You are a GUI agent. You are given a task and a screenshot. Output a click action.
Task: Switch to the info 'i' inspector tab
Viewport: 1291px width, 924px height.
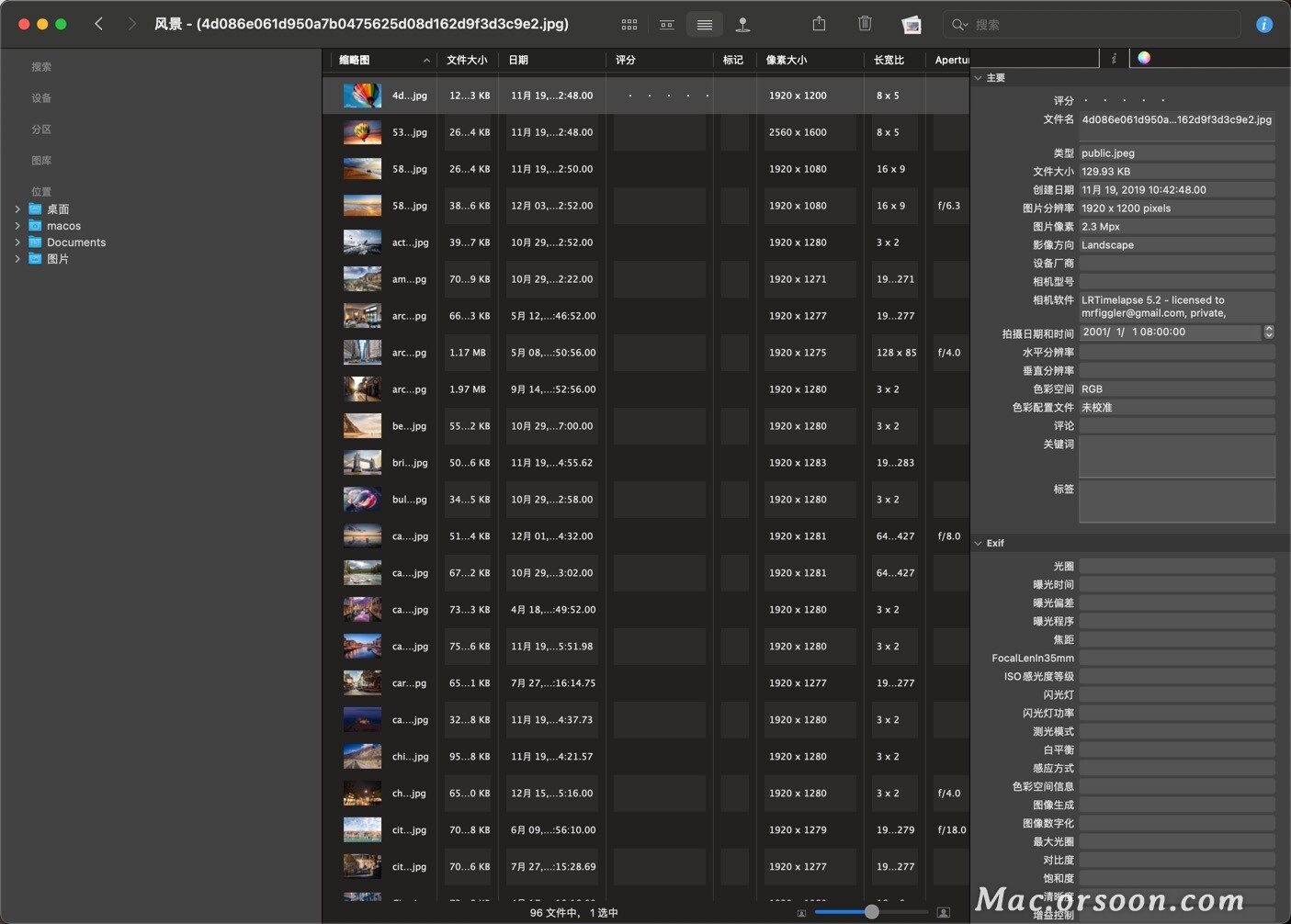(1114, 58)
